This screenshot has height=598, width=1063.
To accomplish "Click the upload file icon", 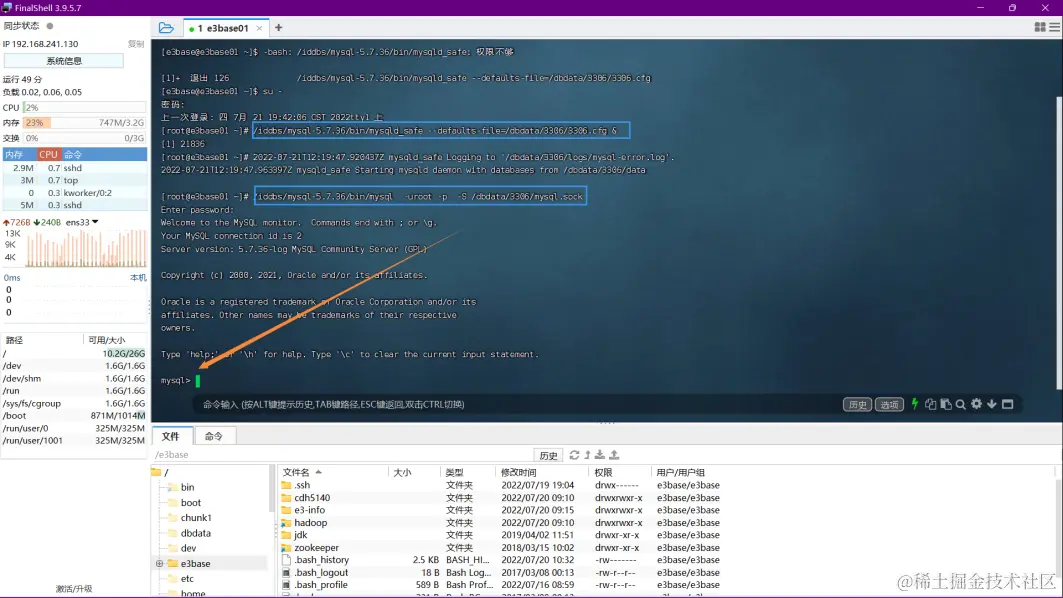I will click(x=614, y=455).
